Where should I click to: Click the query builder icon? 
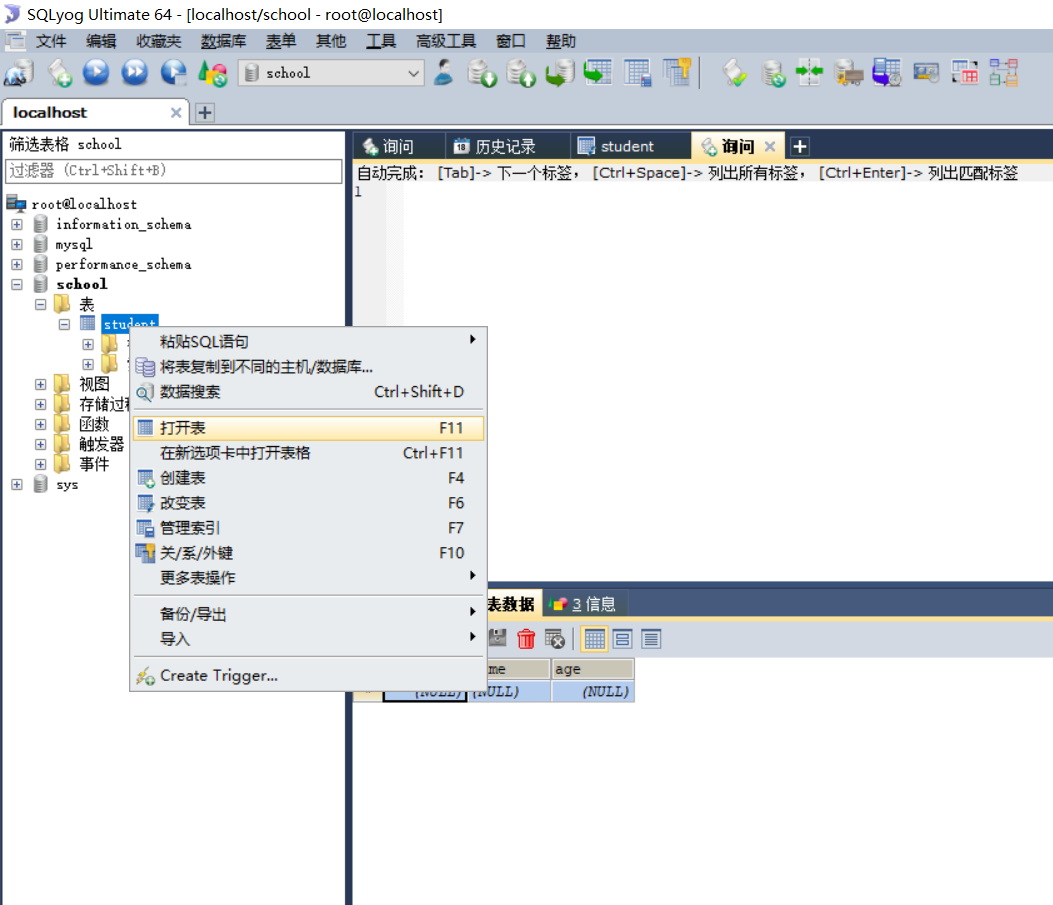coord(926,73)
